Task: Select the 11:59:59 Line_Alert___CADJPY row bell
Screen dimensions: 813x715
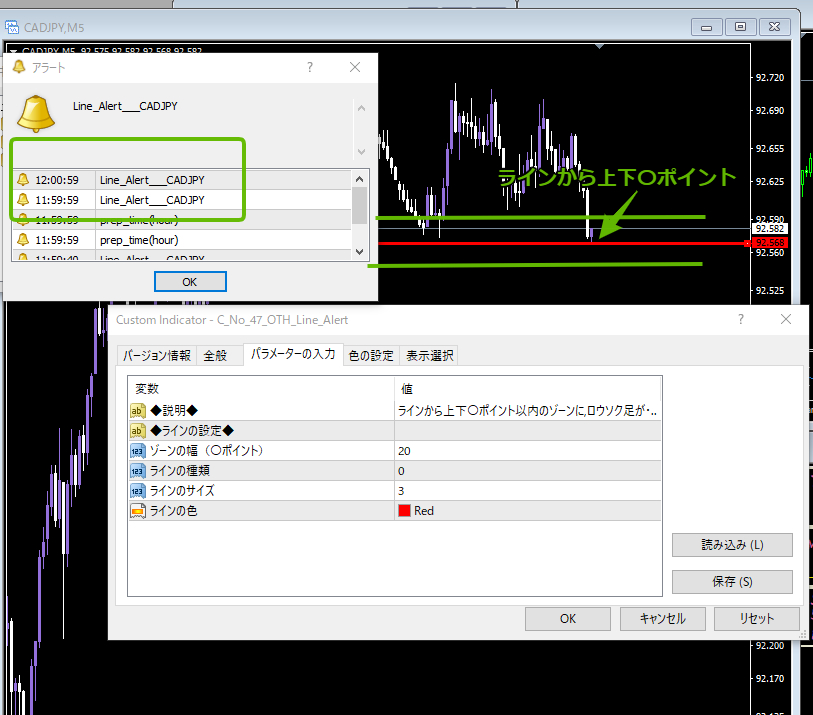Action: click(x=23, y=200)
